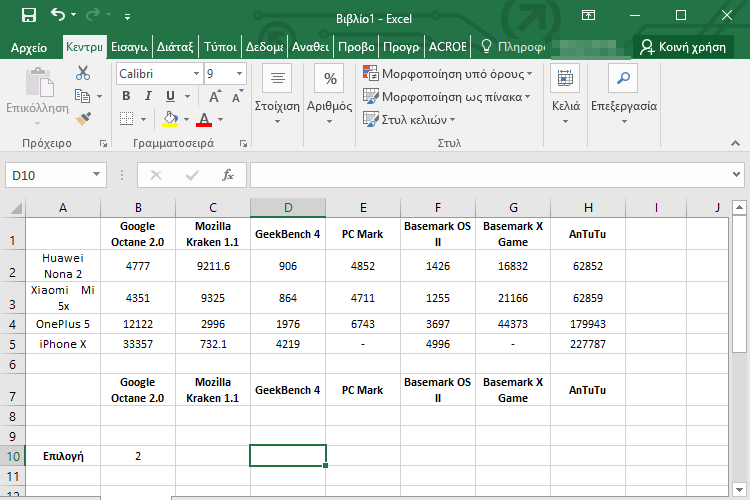Click the Κοινή χρήση share button
Image resolution: width=750 pixels, height=500 pixels.
[x=683, y=47]
